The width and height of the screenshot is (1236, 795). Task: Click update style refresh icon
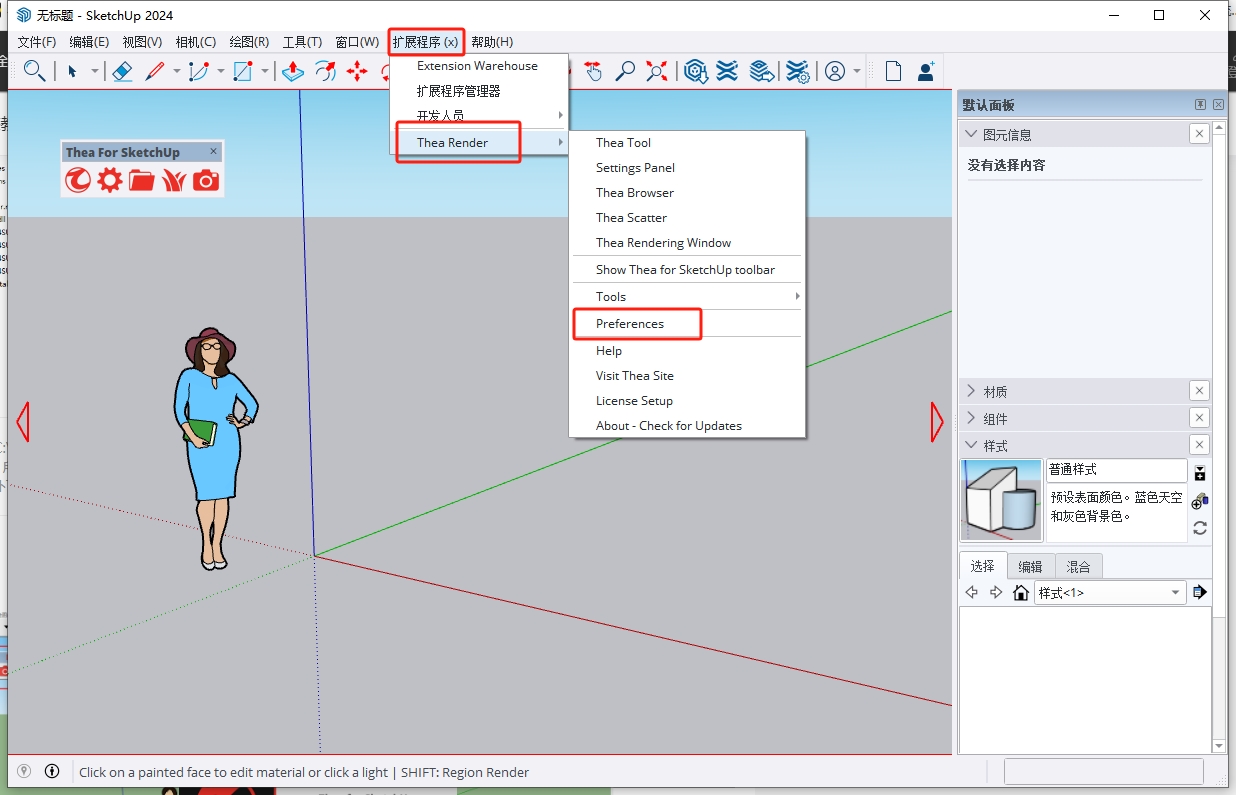tap(1200, 528)
